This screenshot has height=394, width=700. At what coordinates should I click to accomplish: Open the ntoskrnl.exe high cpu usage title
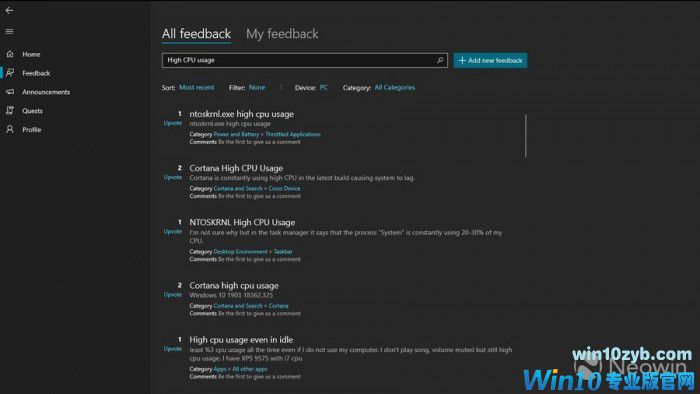[242, 114]
